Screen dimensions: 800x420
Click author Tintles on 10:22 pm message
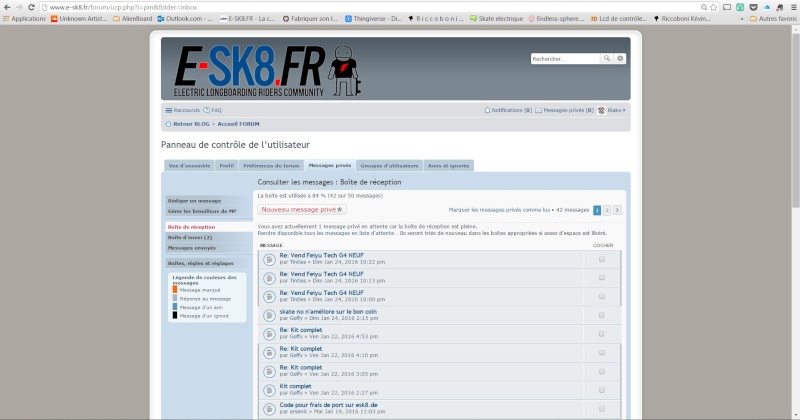coord(298,262)
